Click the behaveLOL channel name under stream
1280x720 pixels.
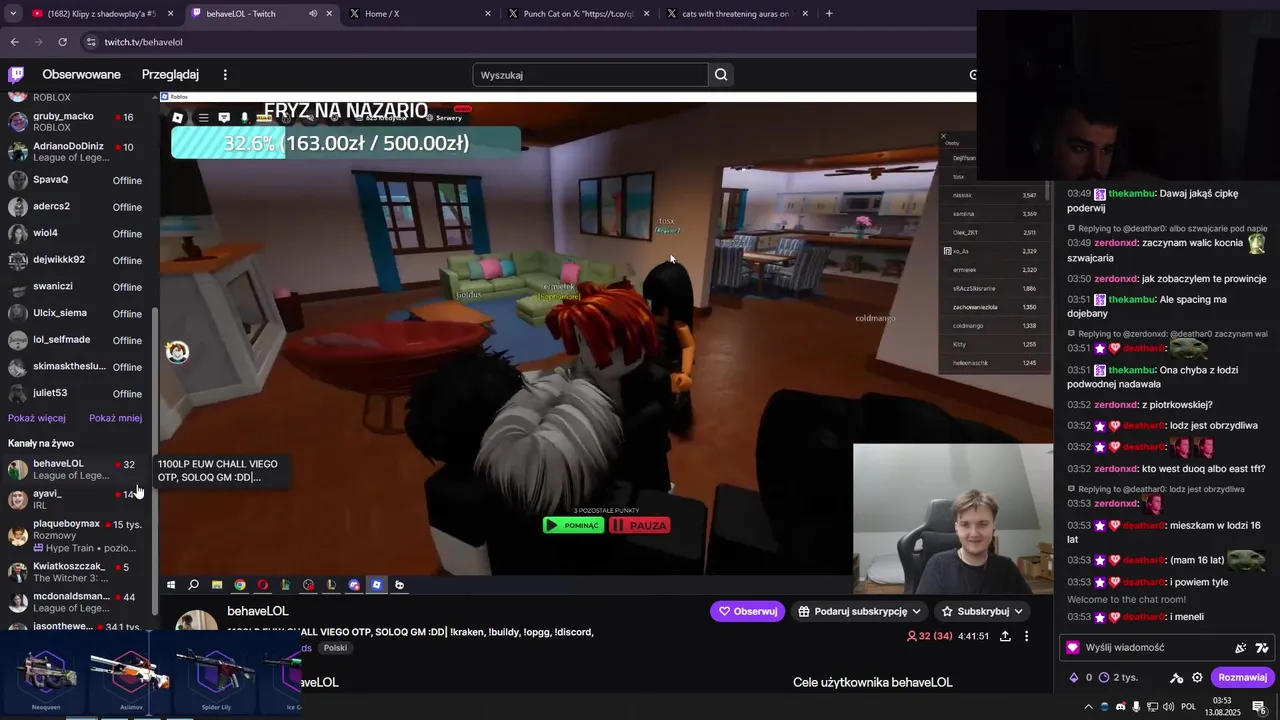[258, 611]
